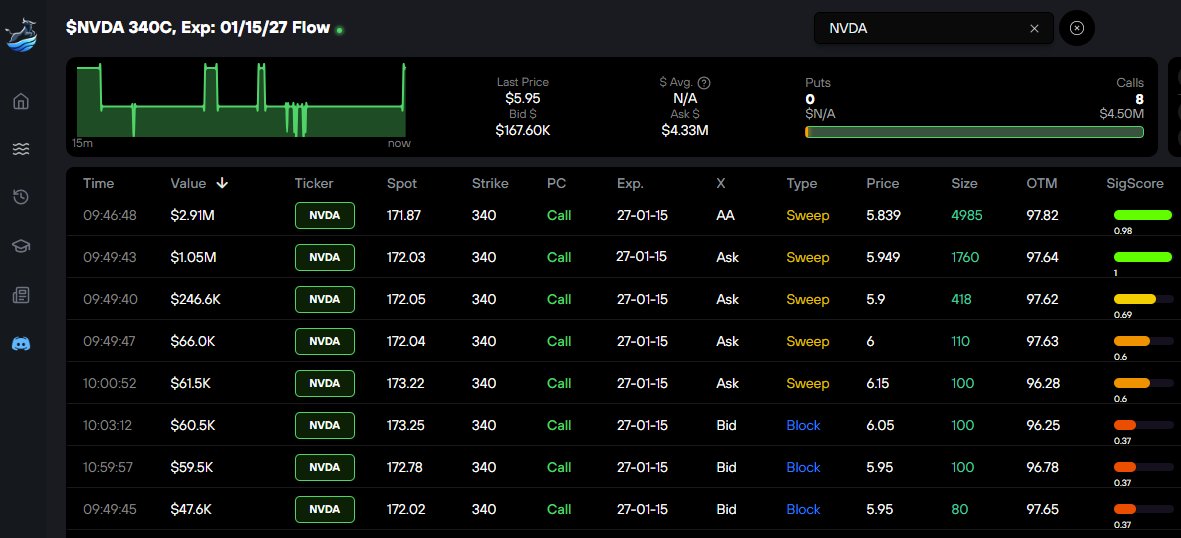Screen dimensions: 1181x538
Task: Select the 09:49:43 time cell
Action: pyautogui.click(x=110, y=257)
